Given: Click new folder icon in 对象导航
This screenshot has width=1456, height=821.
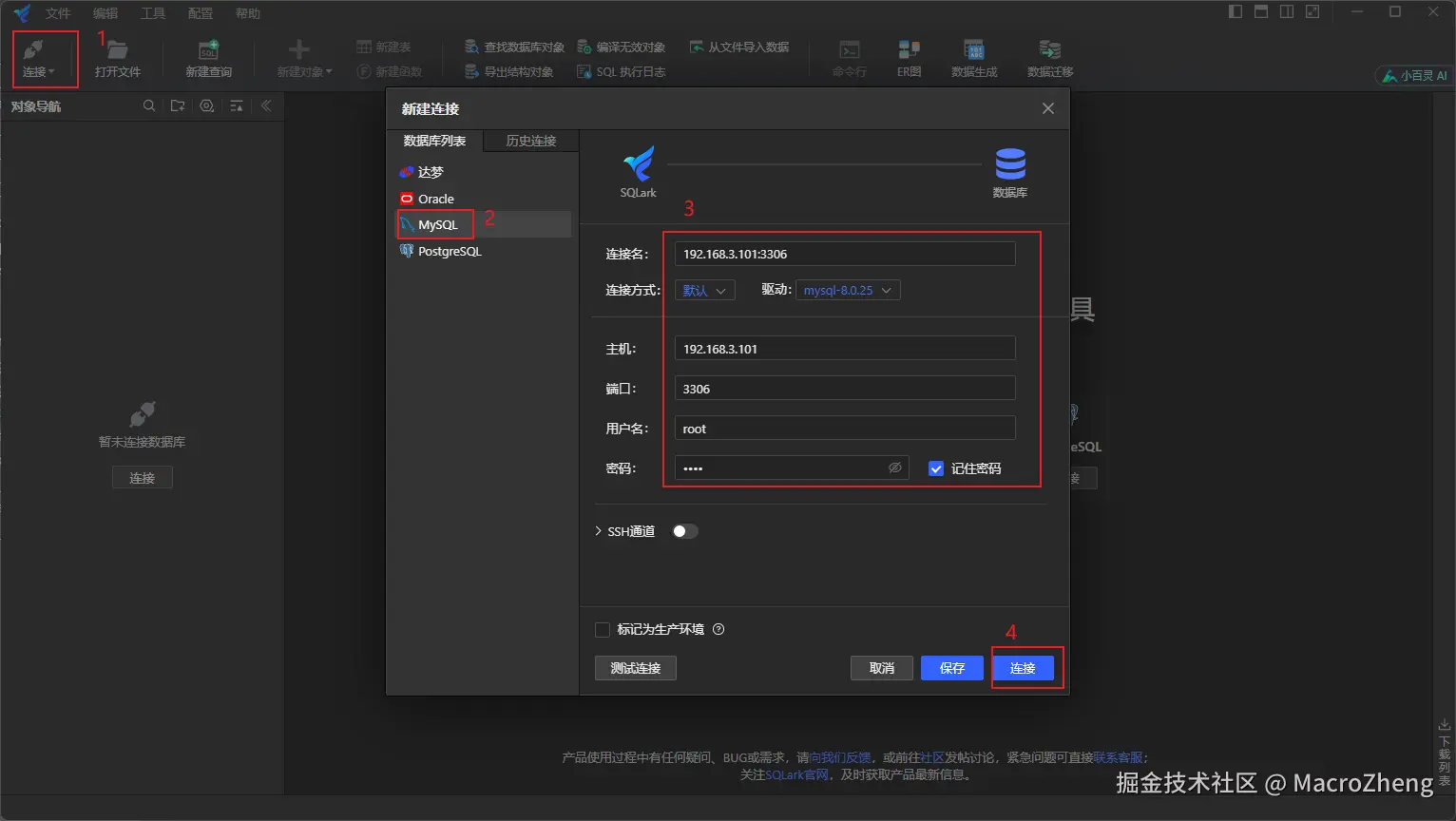Looking at the screenshot, I should (x=178, y=106).
